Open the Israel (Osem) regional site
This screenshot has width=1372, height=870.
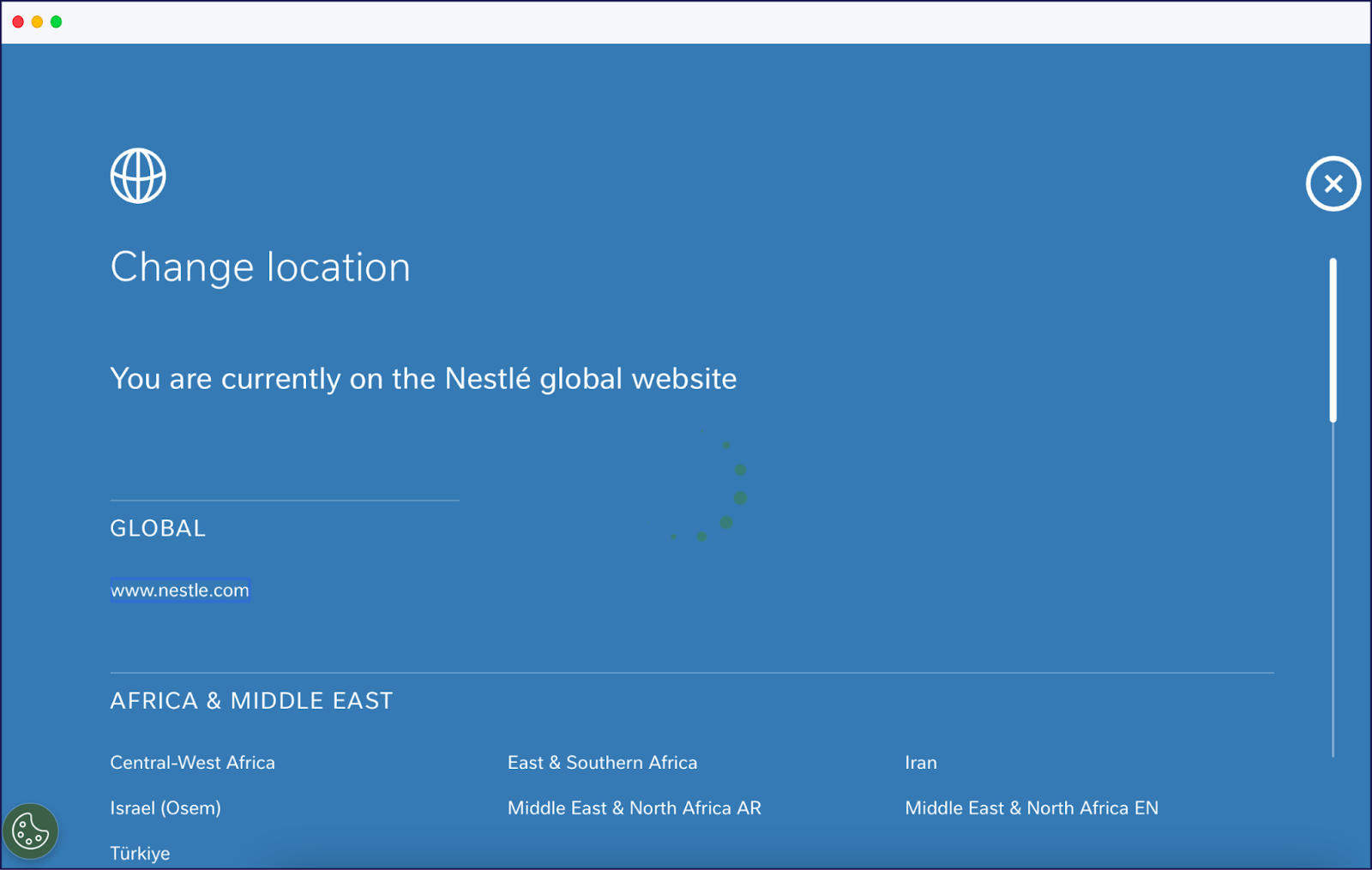(165, 807)
